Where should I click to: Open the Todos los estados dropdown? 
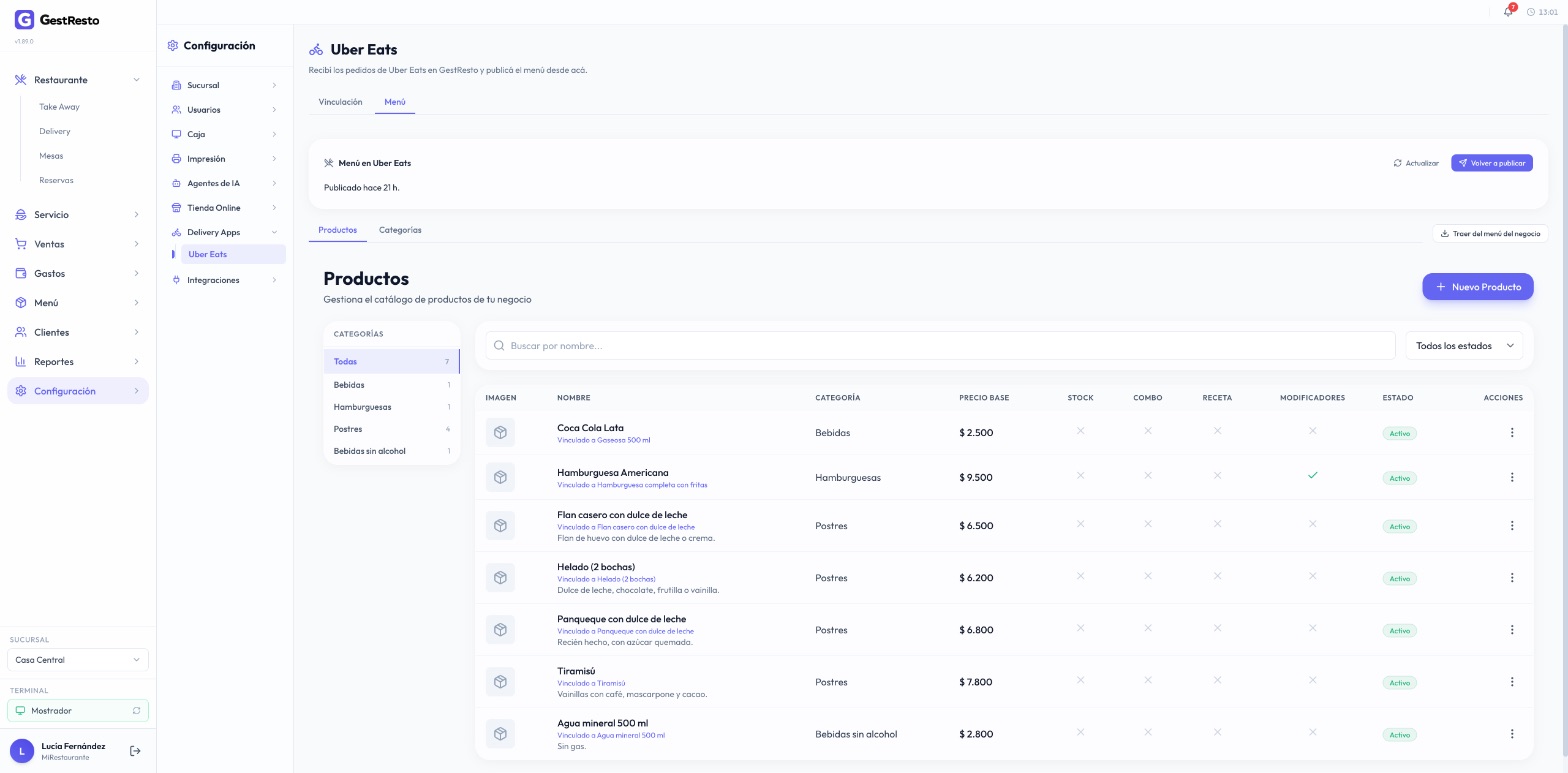coord(1464,346)
